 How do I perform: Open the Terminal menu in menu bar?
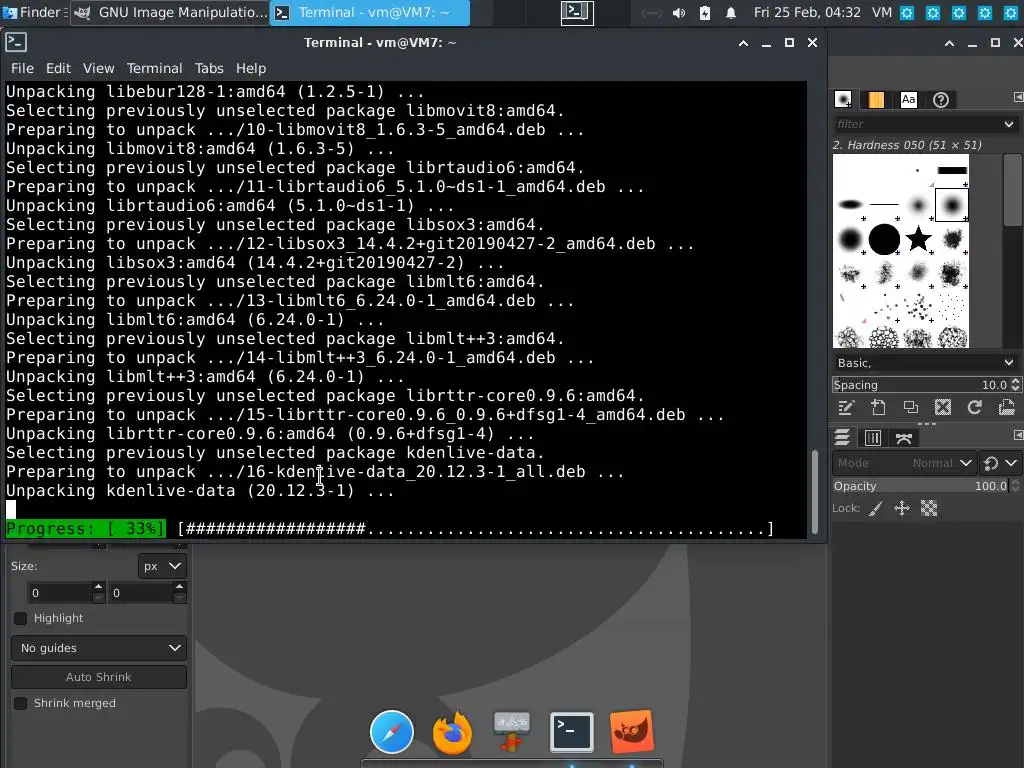154,68
